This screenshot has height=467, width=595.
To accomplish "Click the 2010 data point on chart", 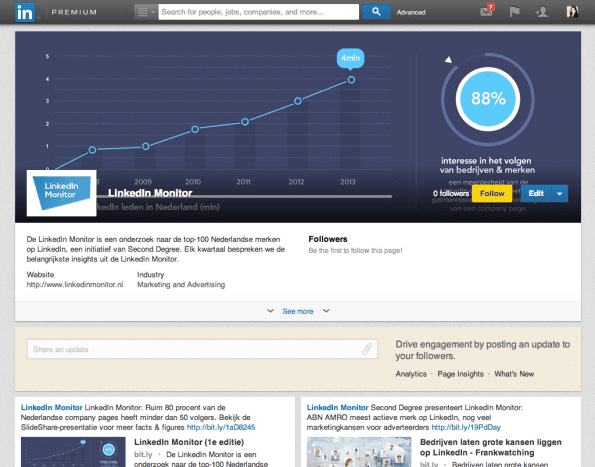I will point(195,129).
